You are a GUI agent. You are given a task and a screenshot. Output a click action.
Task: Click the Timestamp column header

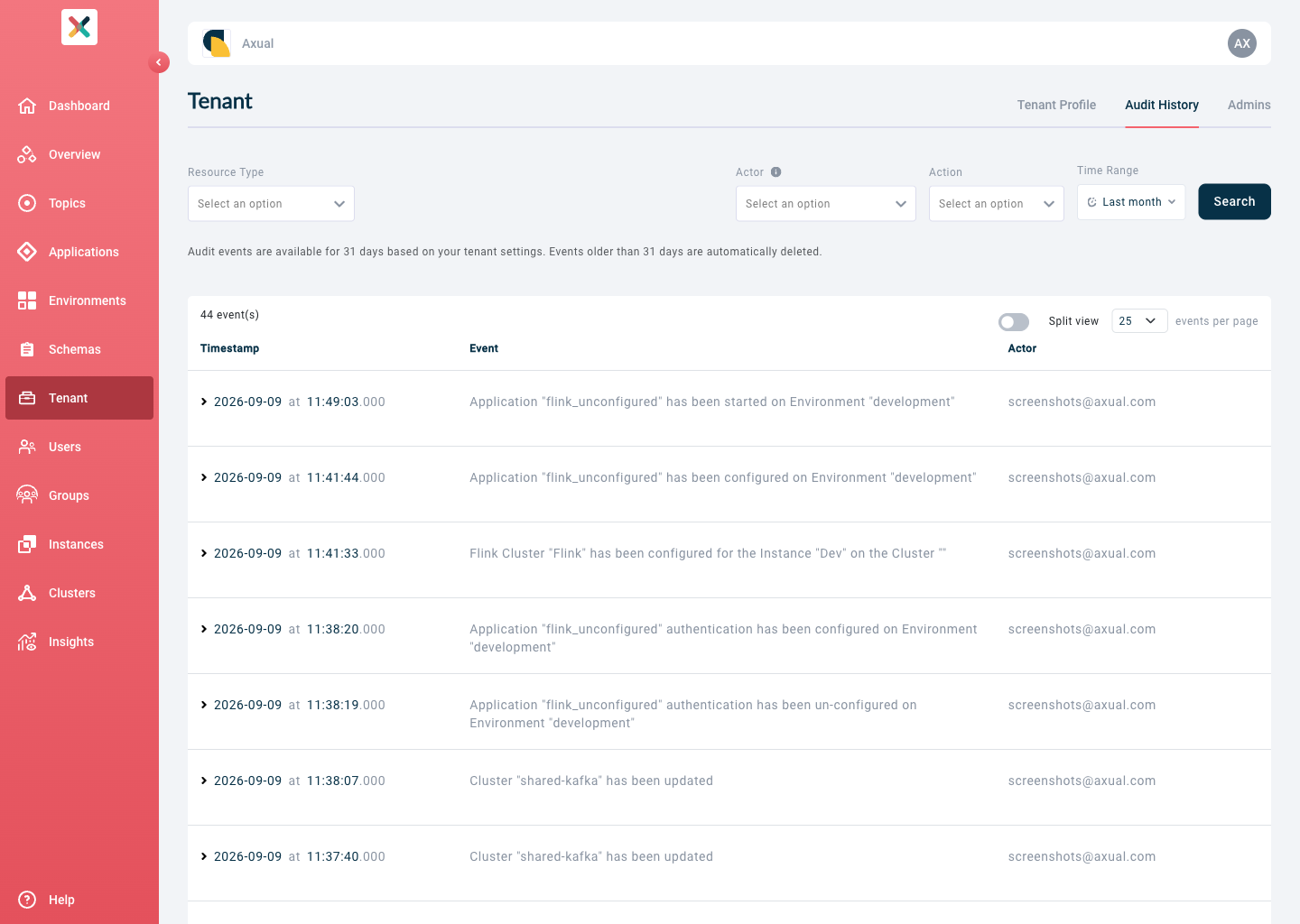click(229, 348)
